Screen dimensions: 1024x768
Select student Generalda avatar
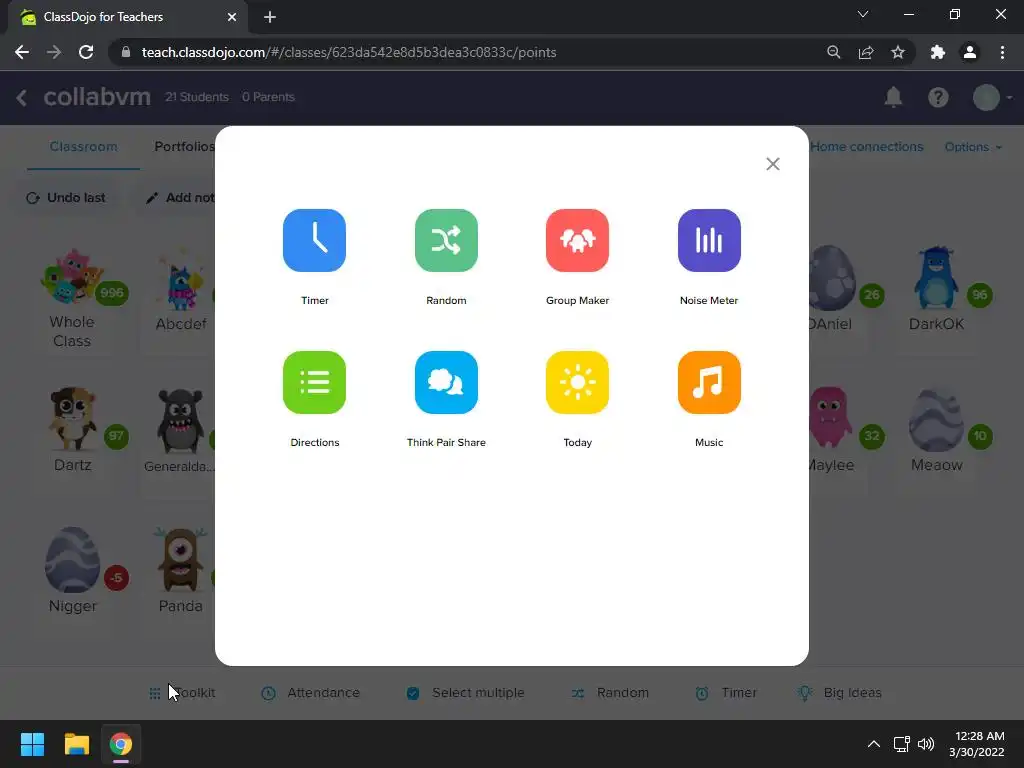tap(180, 421)
